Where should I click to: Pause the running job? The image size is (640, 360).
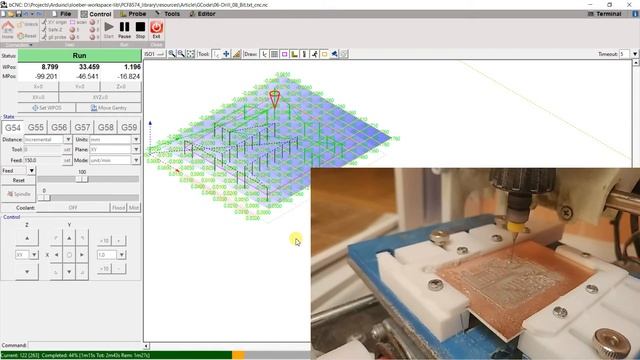[124, 29]
